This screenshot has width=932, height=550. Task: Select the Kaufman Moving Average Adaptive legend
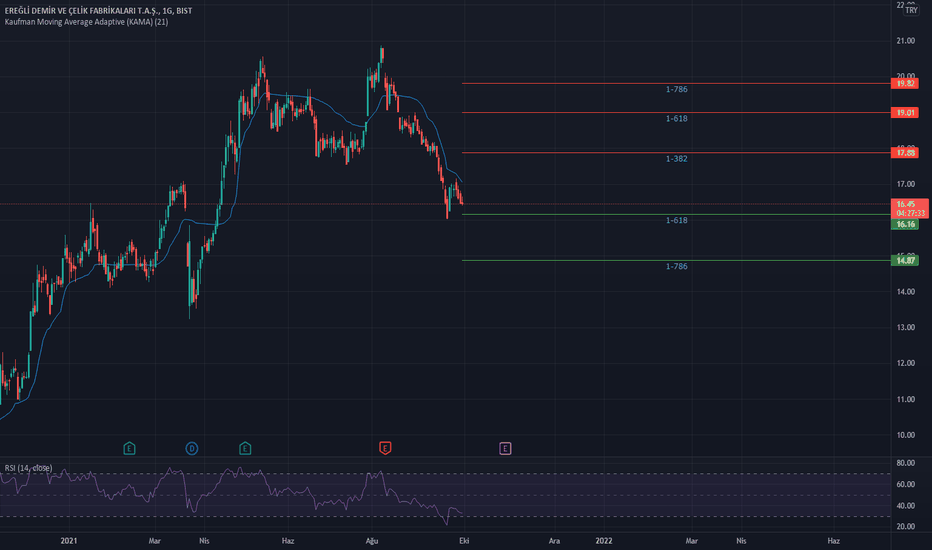pos(86,22)
